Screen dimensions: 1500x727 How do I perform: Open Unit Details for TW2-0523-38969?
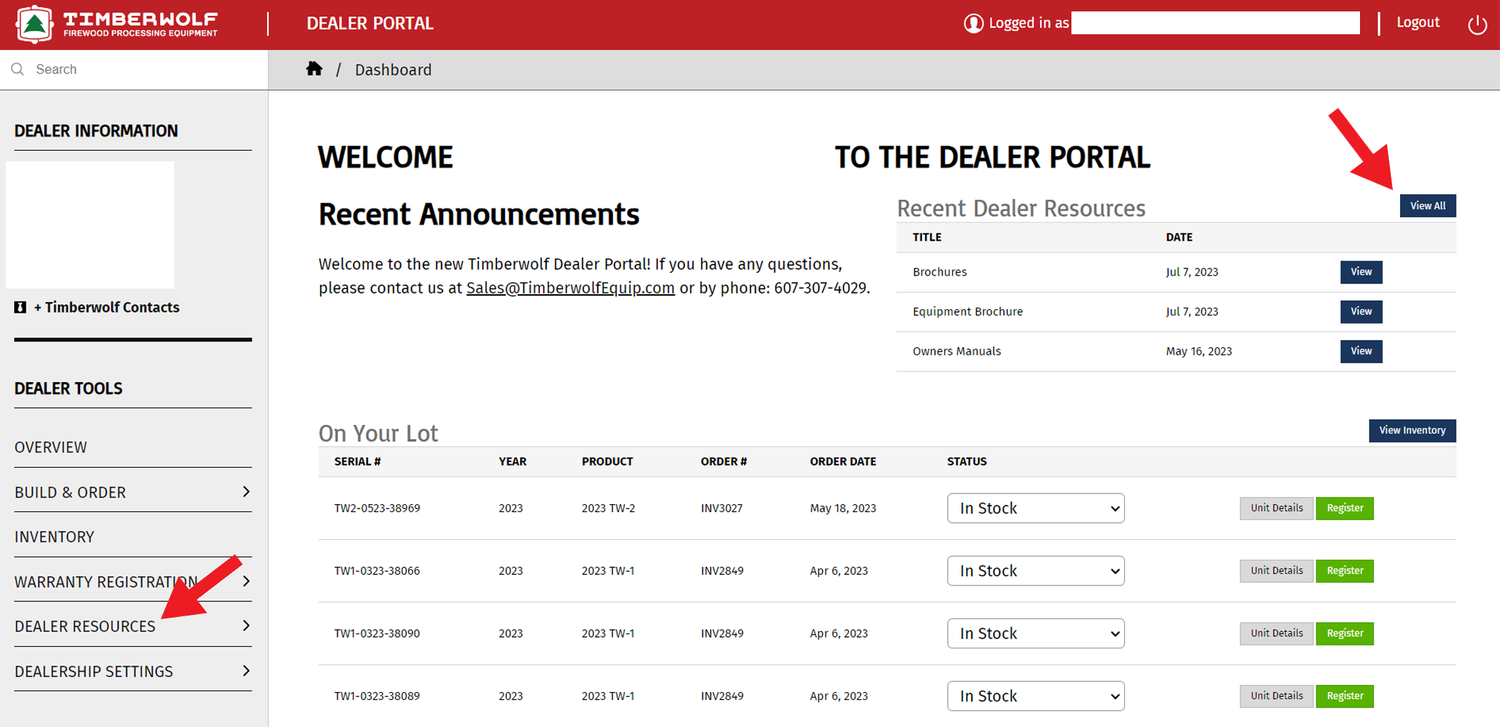1277,508
